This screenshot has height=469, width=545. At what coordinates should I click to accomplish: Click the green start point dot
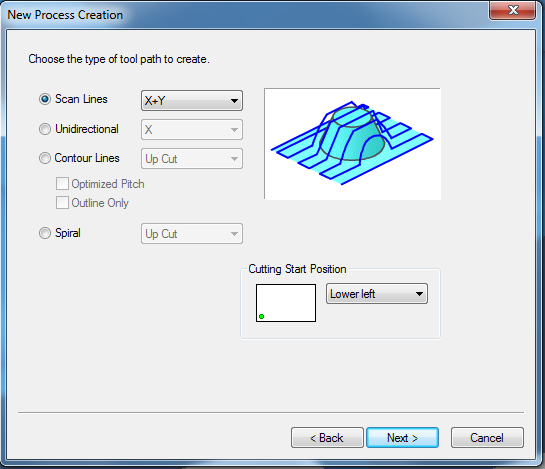[261, 316]
